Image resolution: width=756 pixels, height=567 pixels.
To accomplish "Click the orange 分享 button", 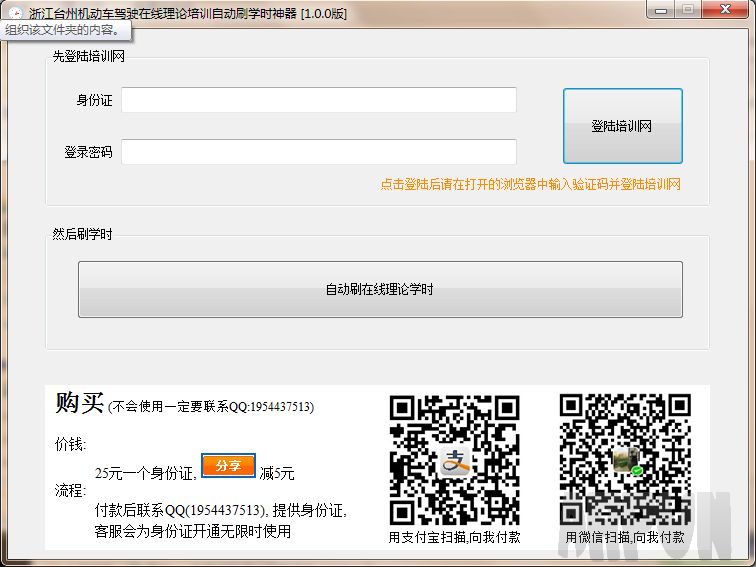I will pyautogui.click(x=228, y=465).
